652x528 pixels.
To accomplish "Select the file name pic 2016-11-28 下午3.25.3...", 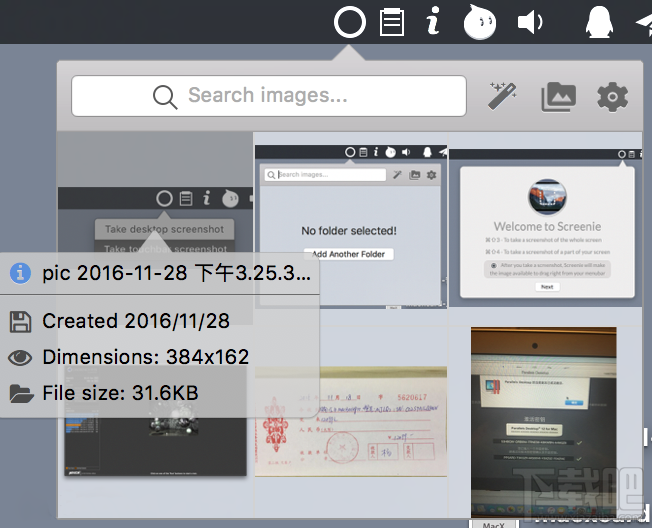I will click(x=176, y=274).
